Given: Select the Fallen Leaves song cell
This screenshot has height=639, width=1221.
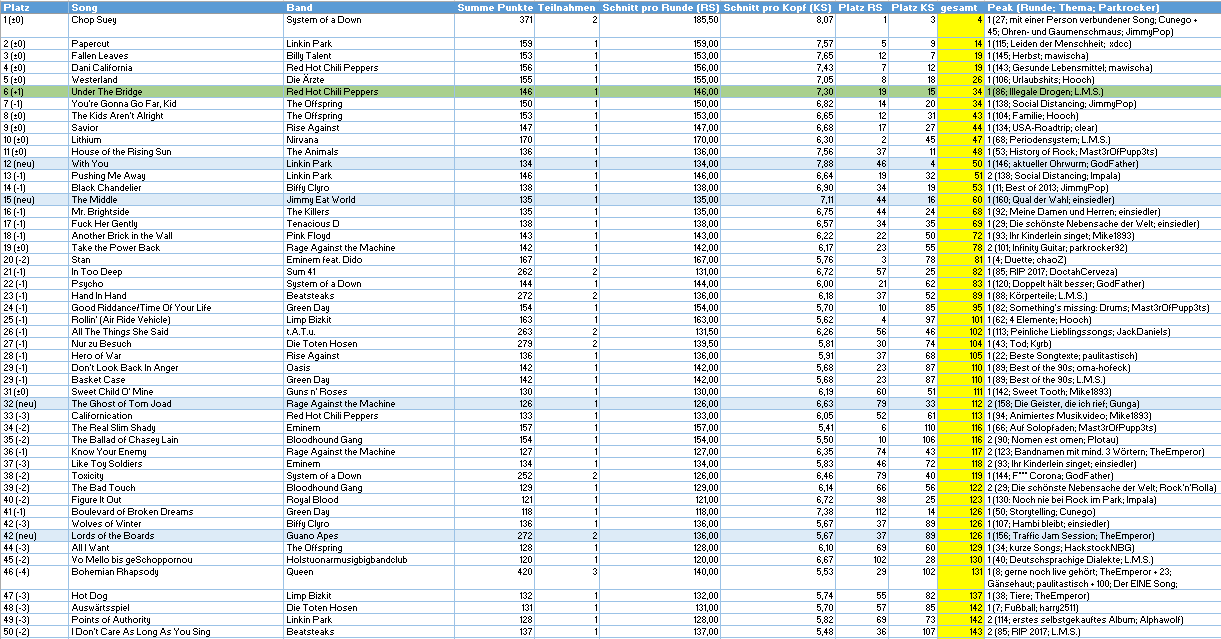Looking at the screenshot, I should (176, 56).
